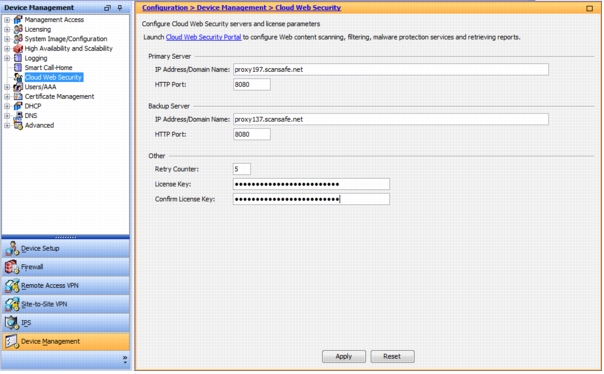Click the IPS shield icon
Screen dimensions: 604x374
coord(12,323)
